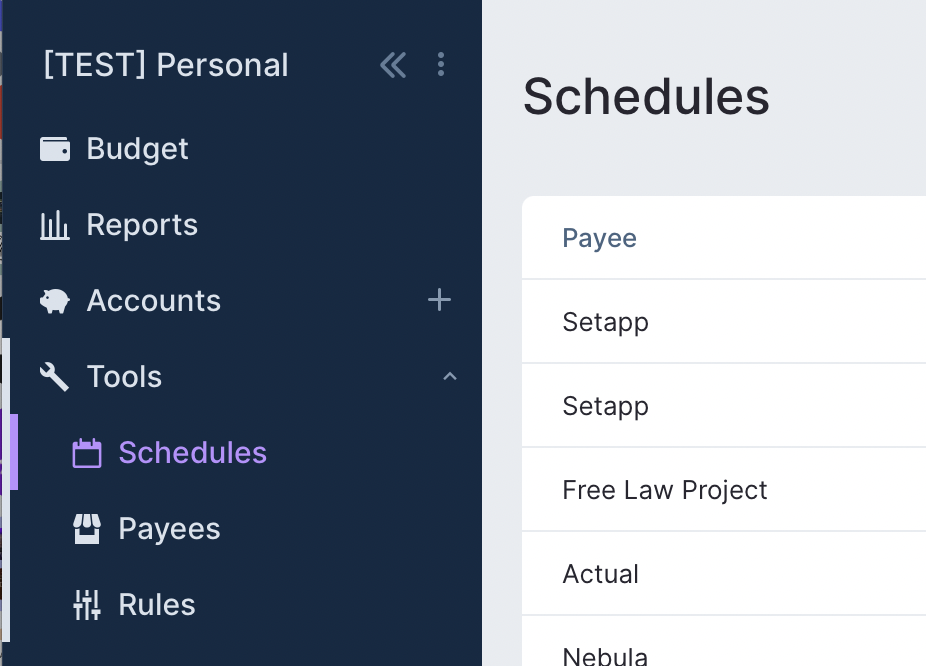This screenshot has height=666, width=926.
Task: Click the piggy bank Accounts icon
Action: tap(55, 301)
